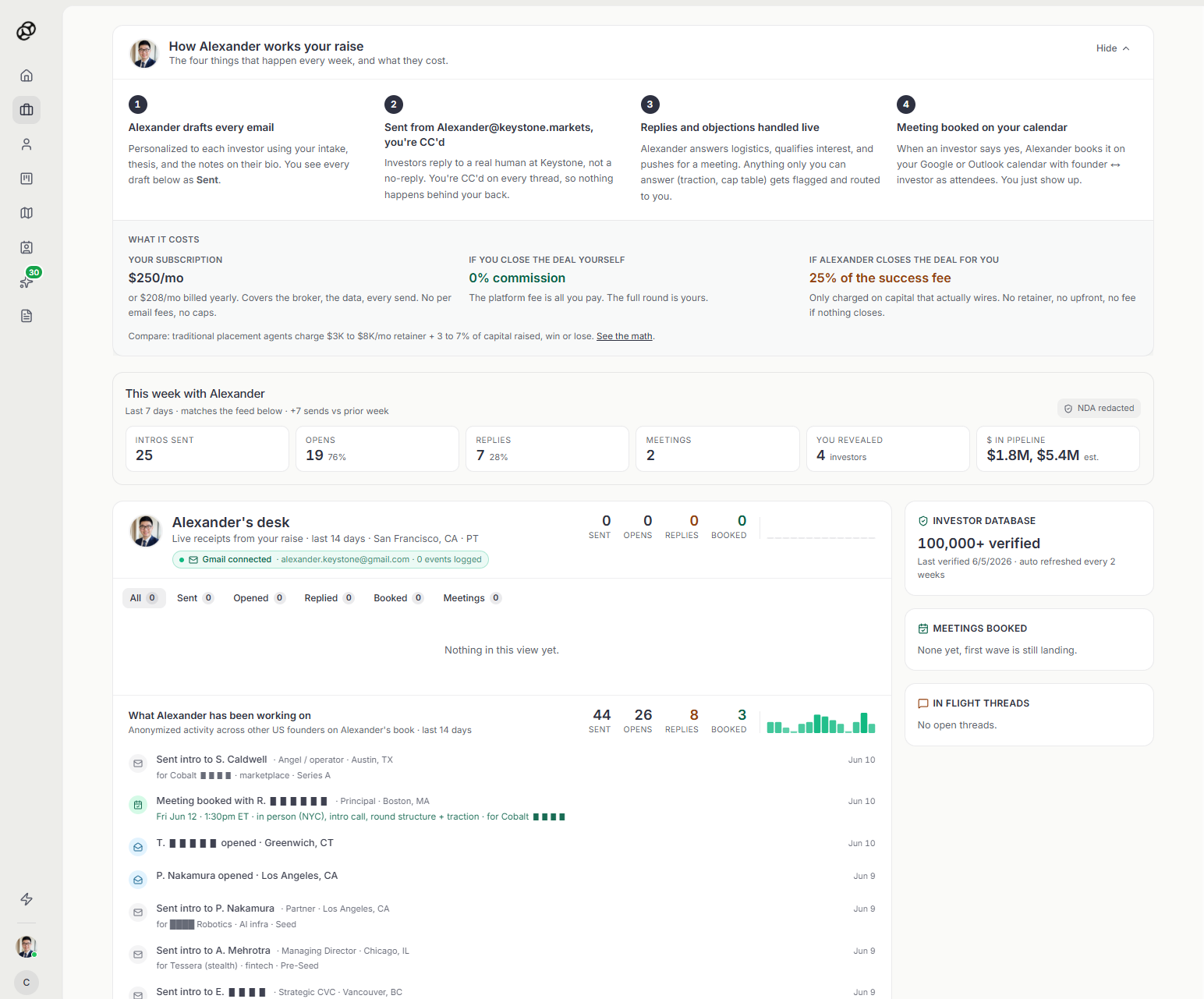Click the alexander.keystone@gmail.com address

[x=345, y=559]
